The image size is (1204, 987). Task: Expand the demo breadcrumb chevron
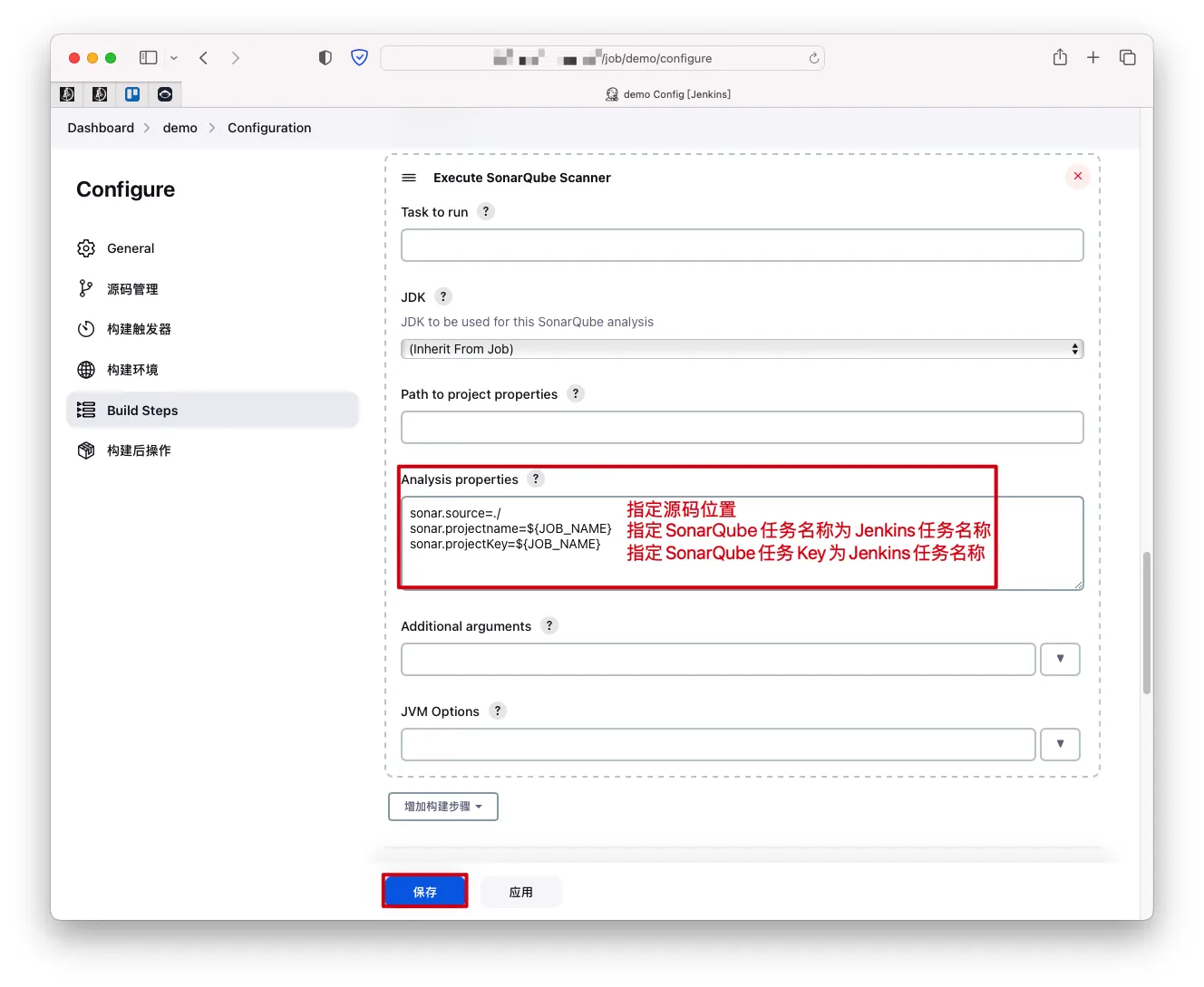[212, 128]
